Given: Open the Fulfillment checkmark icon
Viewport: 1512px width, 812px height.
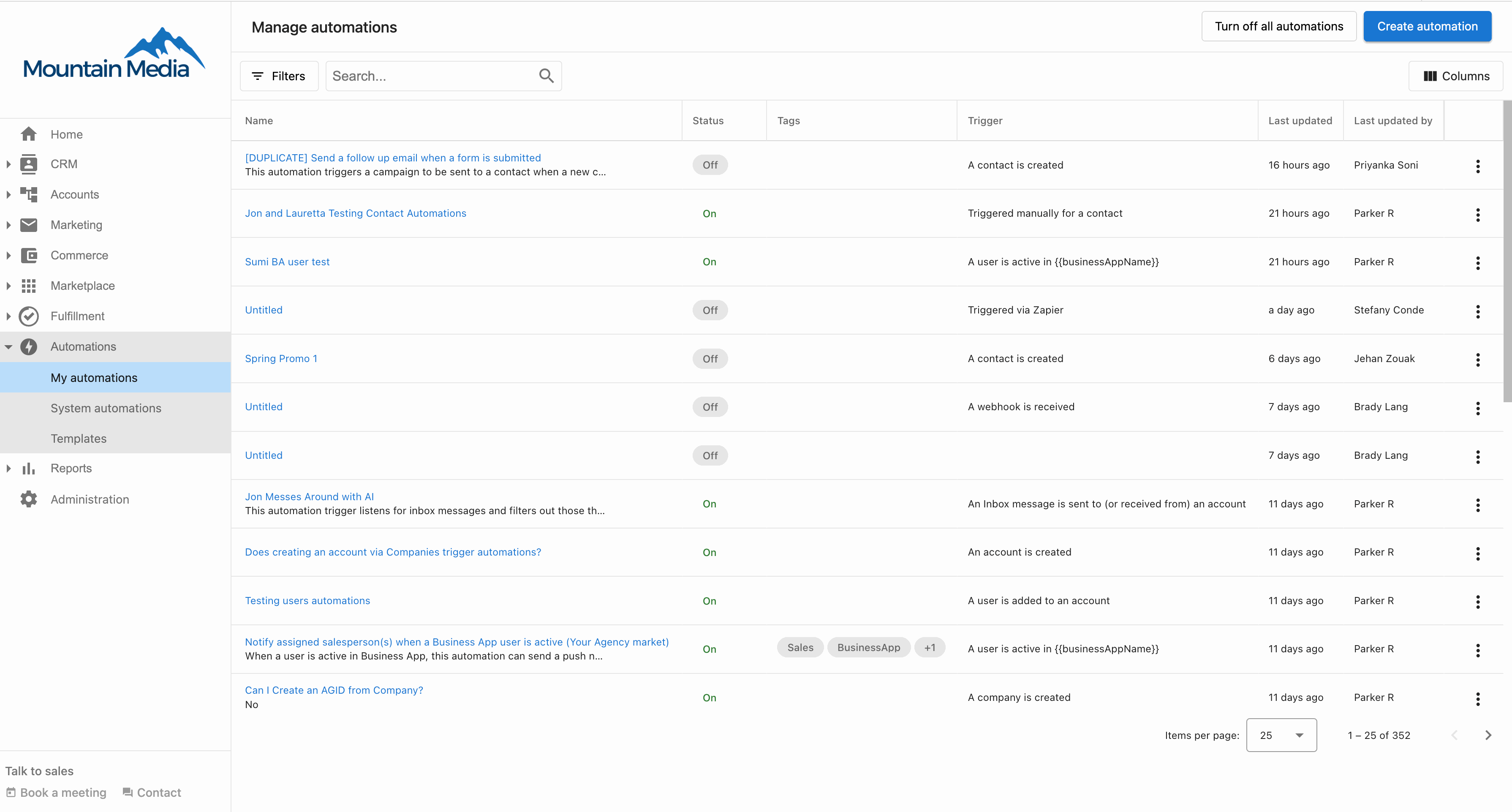Looking at the screenshot, I should [28, 316].
